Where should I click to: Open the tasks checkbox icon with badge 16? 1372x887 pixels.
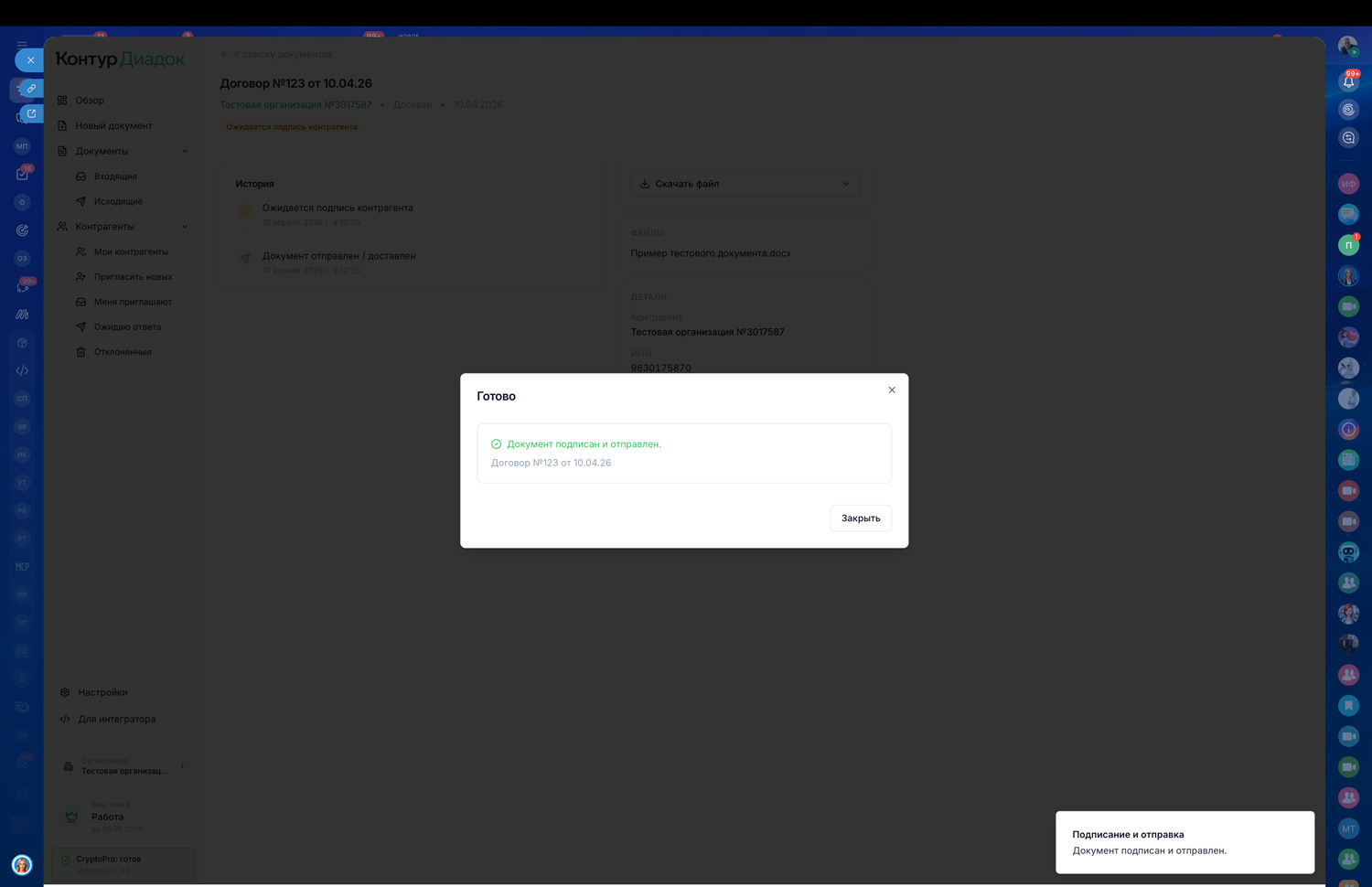tap(22, 174)
